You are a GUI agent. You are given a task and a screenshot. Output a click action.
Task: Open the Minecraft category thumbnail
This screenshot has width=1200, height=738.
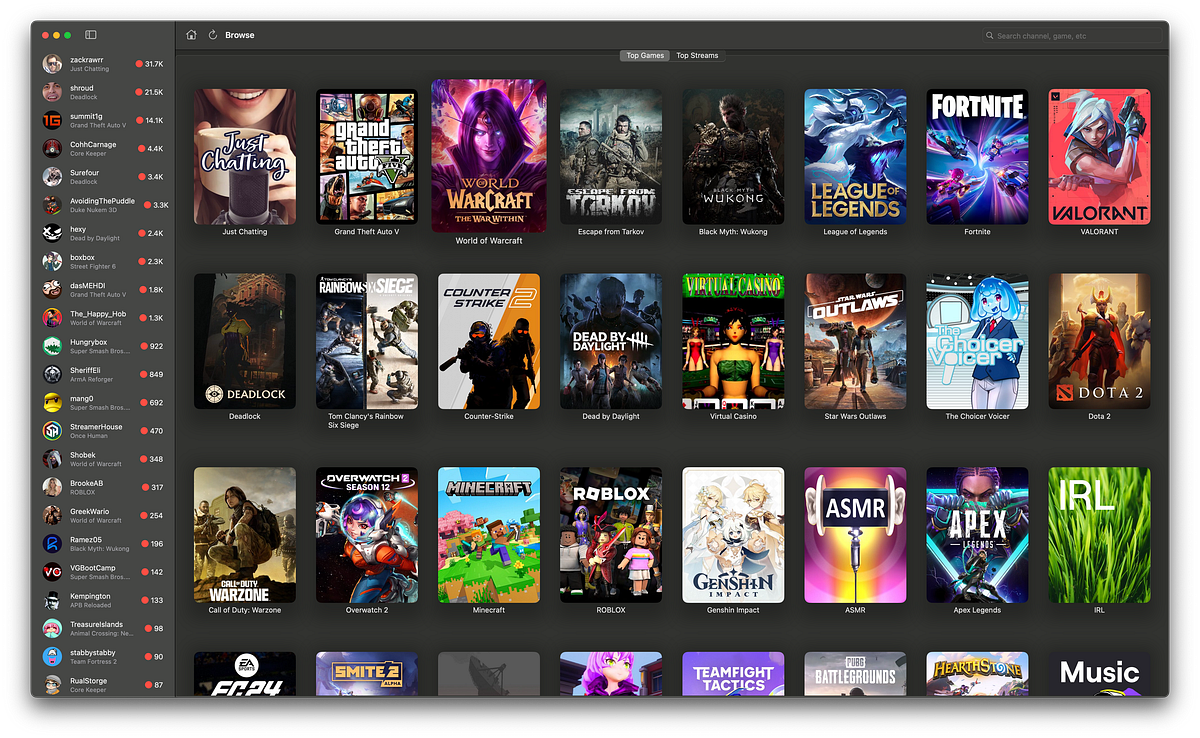click(488, 535)
